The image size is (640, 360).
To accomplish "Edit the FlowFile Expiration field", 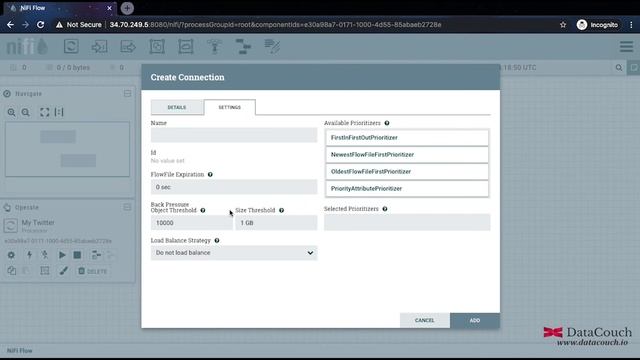I will pos(234,187).
